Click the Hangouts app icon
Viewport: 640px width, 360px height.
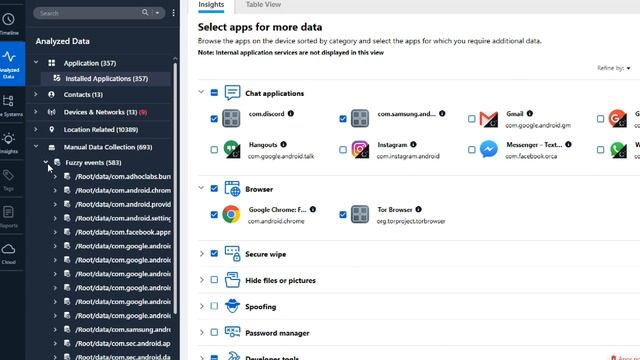231,149
